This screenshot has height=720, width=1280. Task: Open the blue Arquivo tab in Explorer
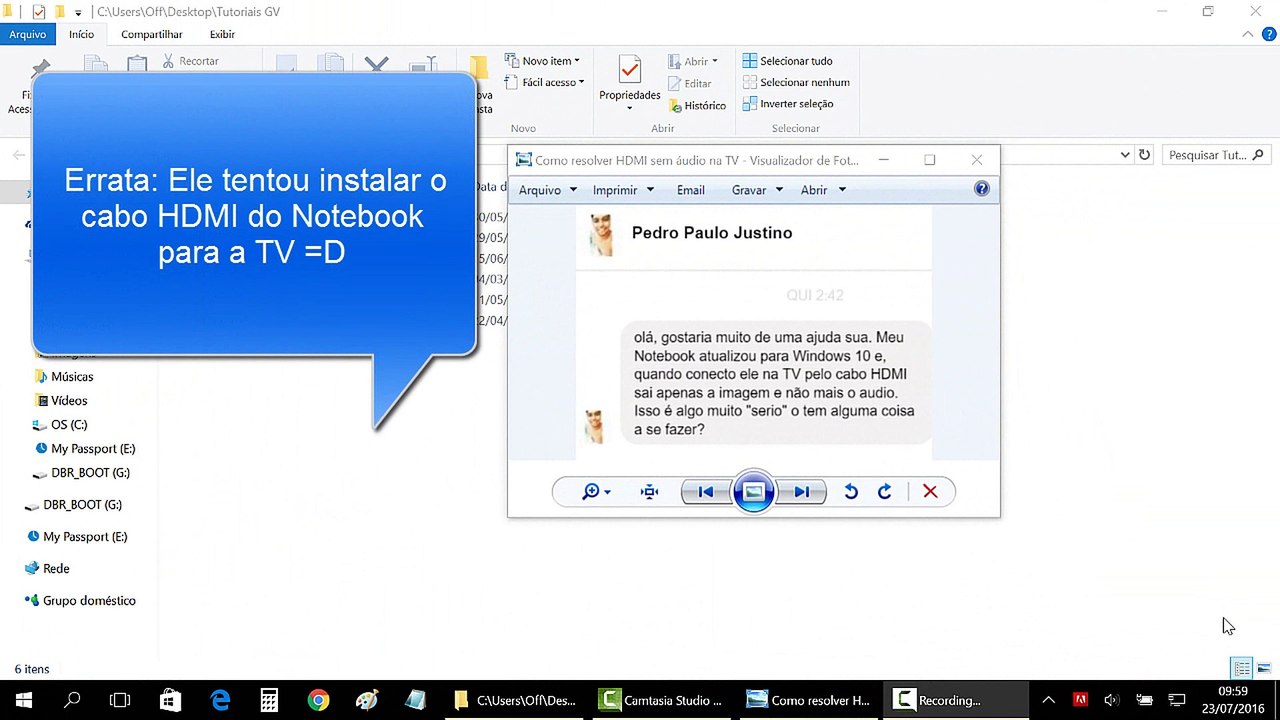[28, 34]
